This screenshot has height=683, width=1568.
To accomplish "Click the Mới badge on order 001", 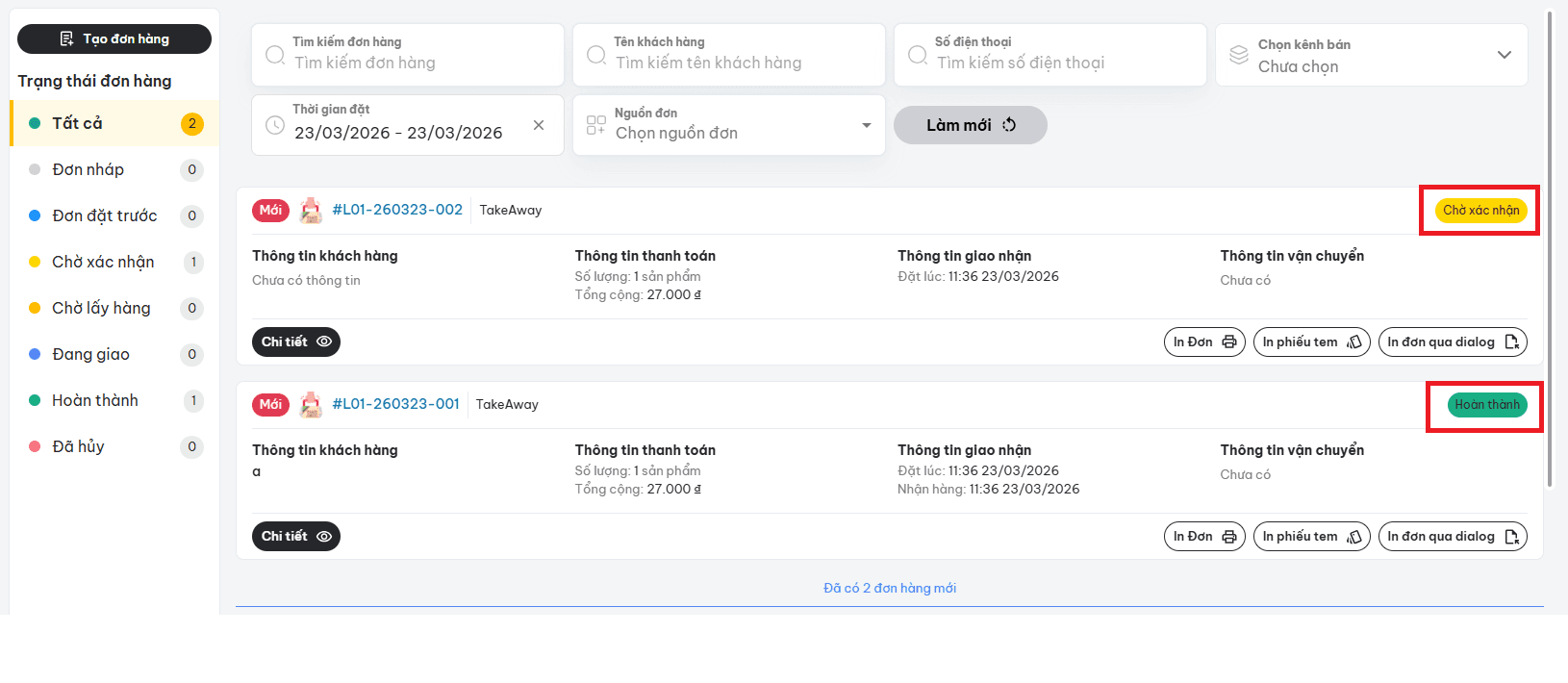I will point(270,405).
